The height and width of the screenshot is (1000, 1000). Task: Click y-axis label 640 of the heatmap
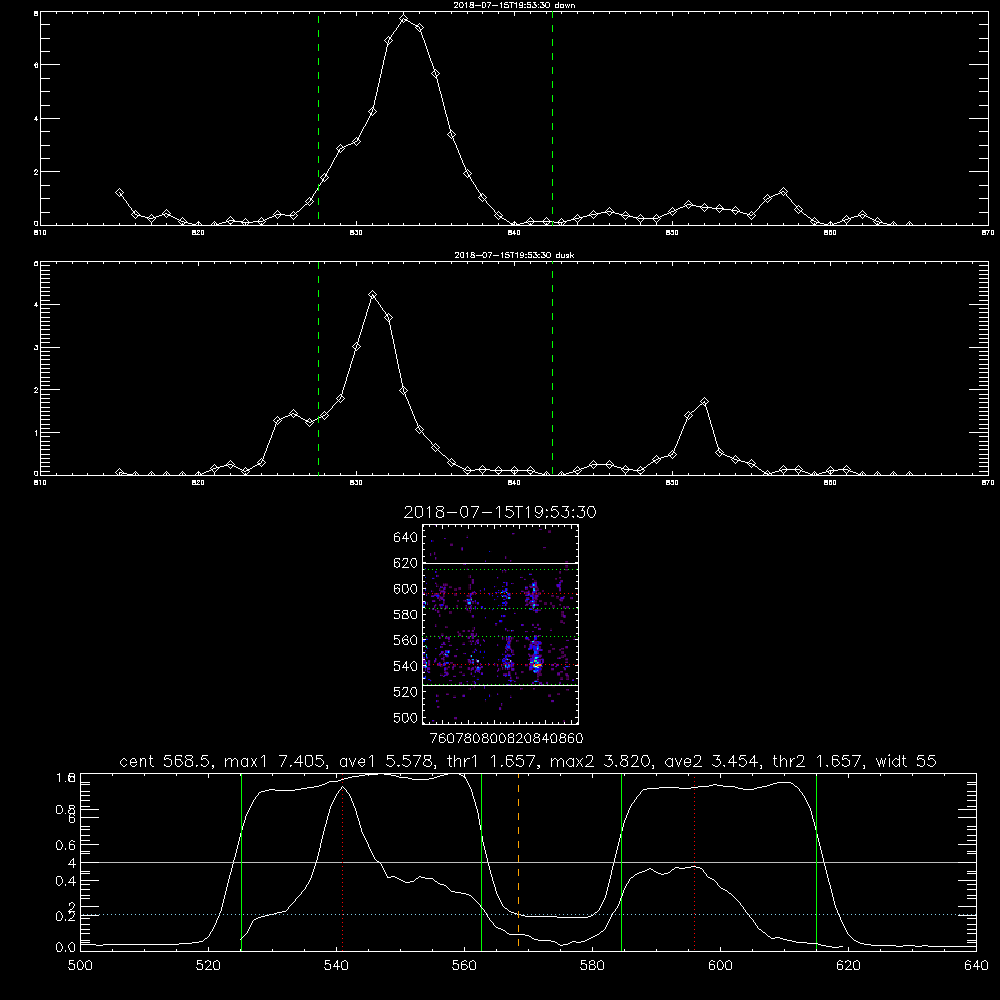tap(406, 538)
